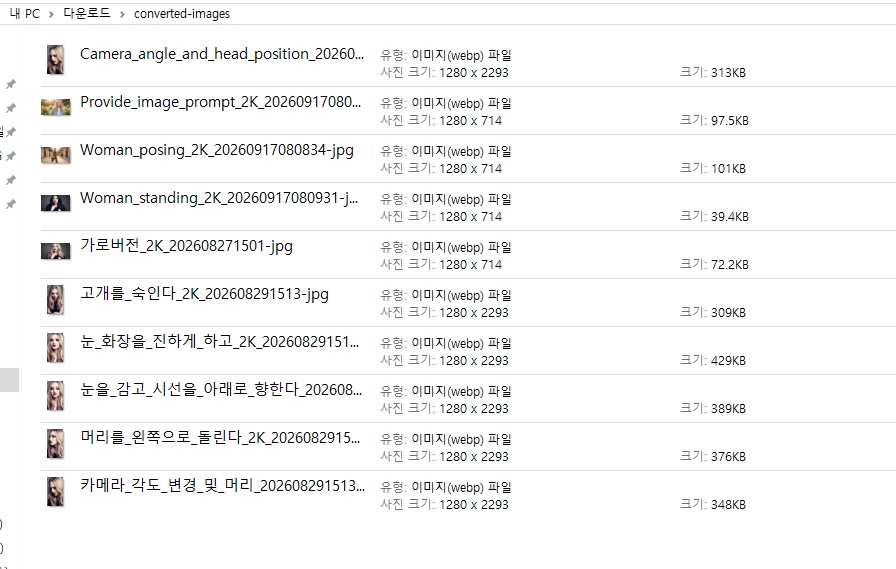Click 1280 x 2293 dimensions of 고개를_숙인다 row
This screenshot has height=569, width=896.
coord(474,312)
